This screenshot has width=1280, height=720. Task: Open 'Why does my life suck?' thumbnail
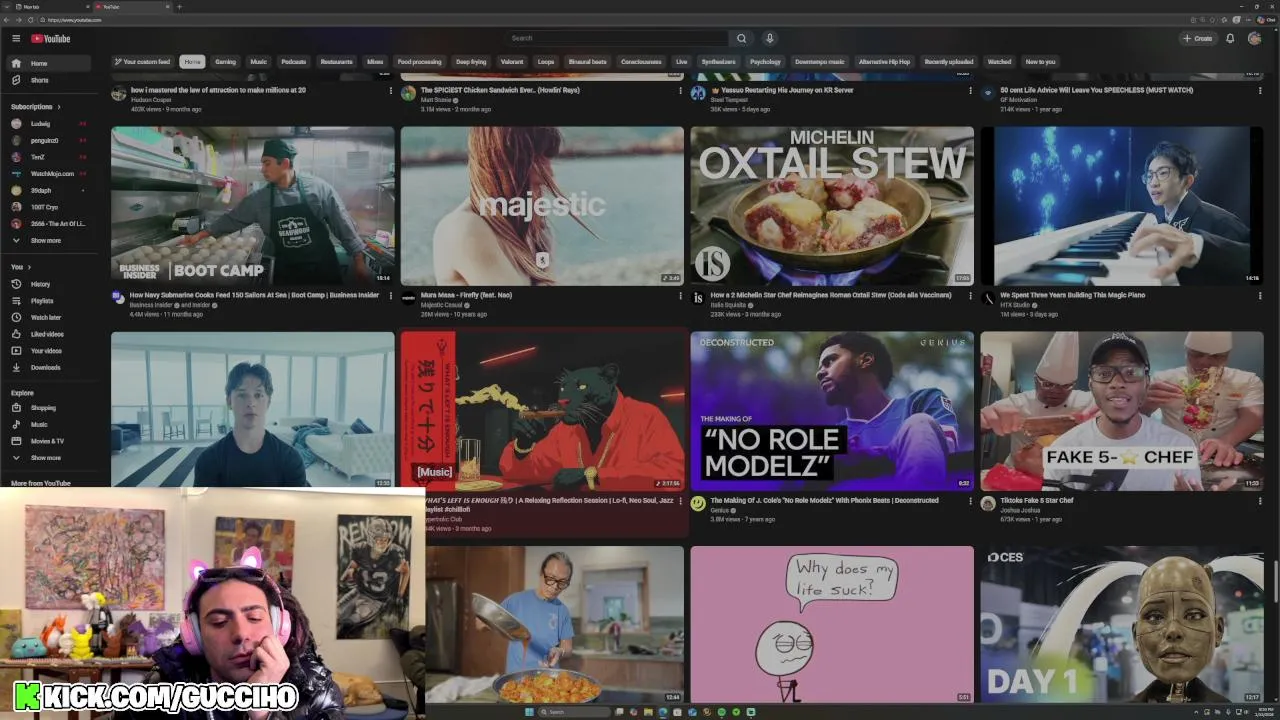coord(832,624)
